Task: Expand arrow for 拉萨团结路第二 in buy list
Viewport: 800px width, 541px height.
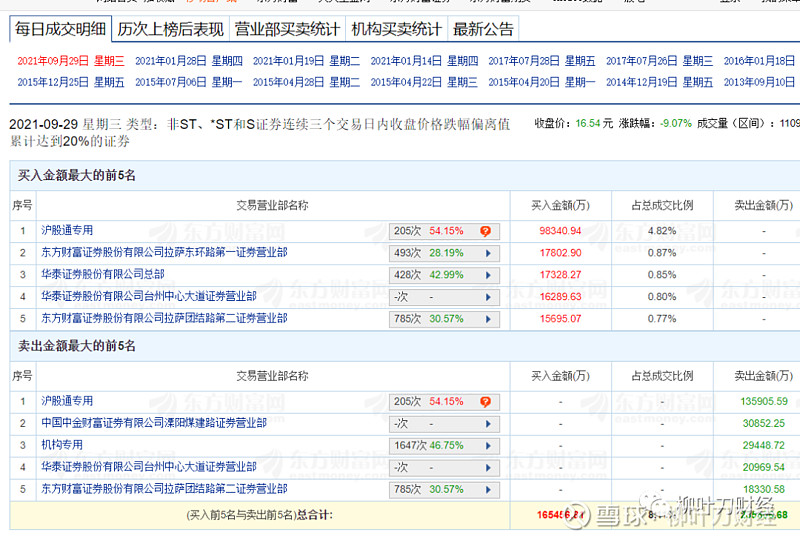Action: pos(488,319)
